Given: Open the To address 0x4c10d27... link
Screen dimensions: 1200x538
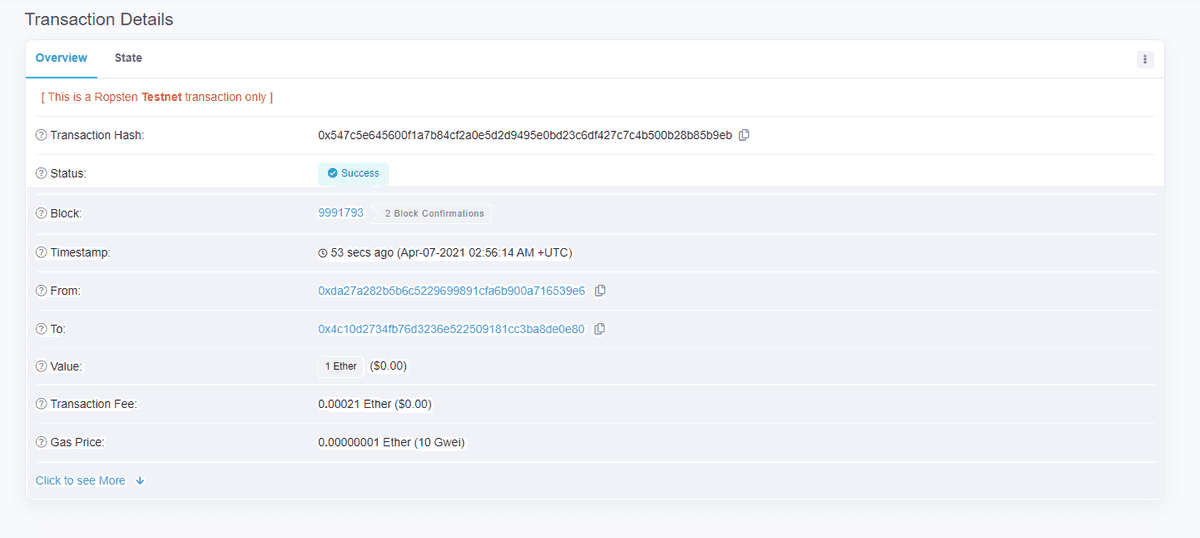Looking at the screenshot, I should pyautogui.click(x=451, y=329).
